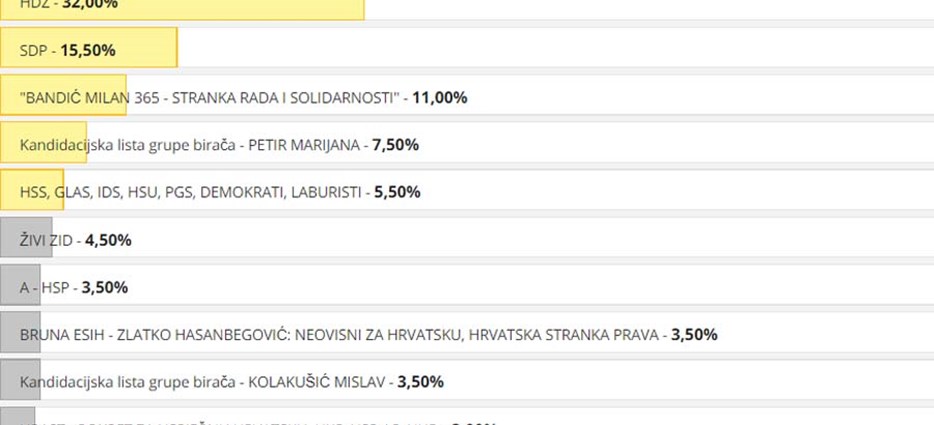Click the gray bar in Kolakušić row

20,379
